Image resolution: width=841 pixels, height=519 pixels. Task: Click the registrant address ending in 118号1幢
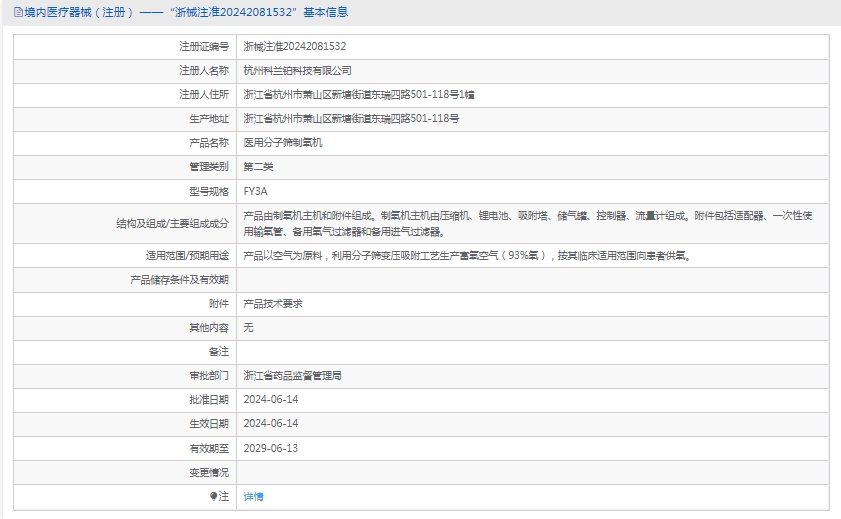click(x=359, y=95)
